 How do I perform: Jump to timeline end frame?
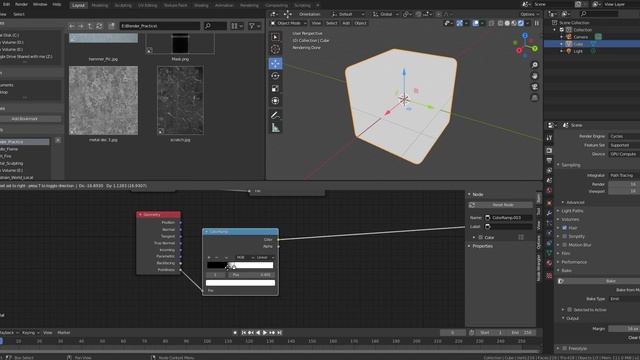tap(280, 333)
